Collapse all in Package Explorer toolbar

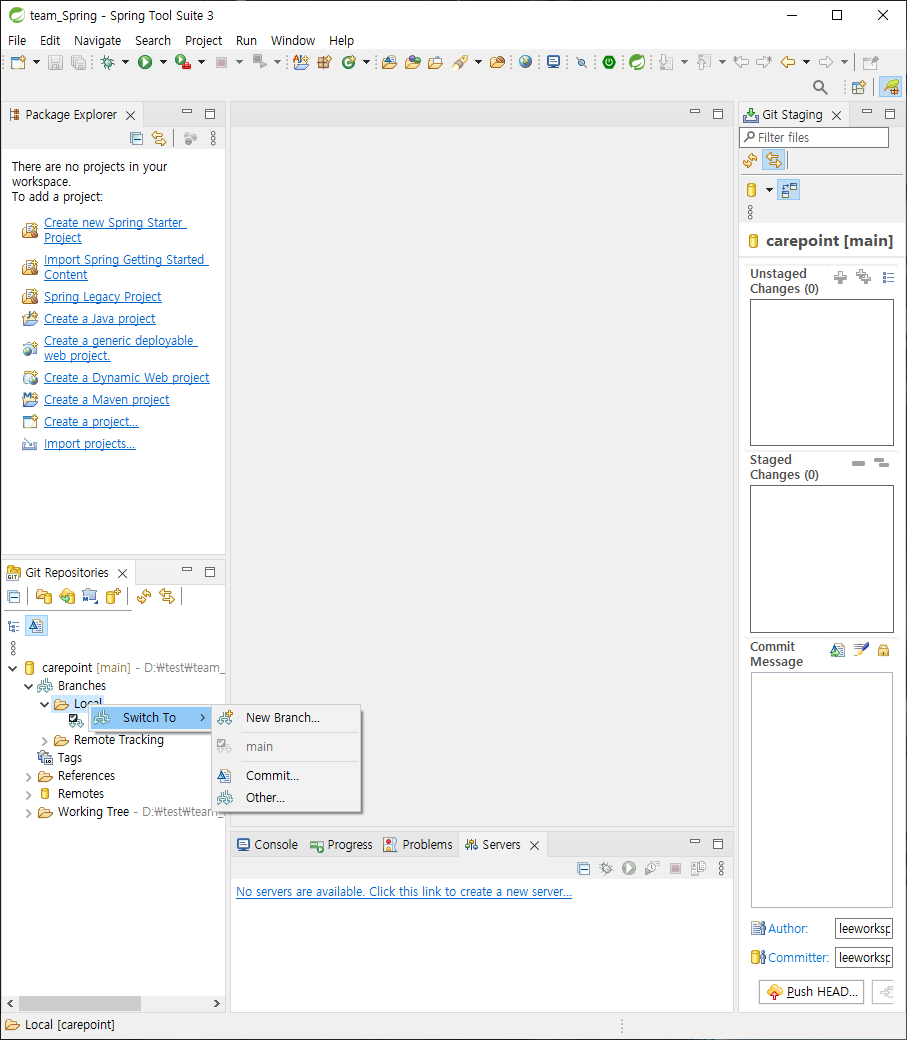coord(137,138)
